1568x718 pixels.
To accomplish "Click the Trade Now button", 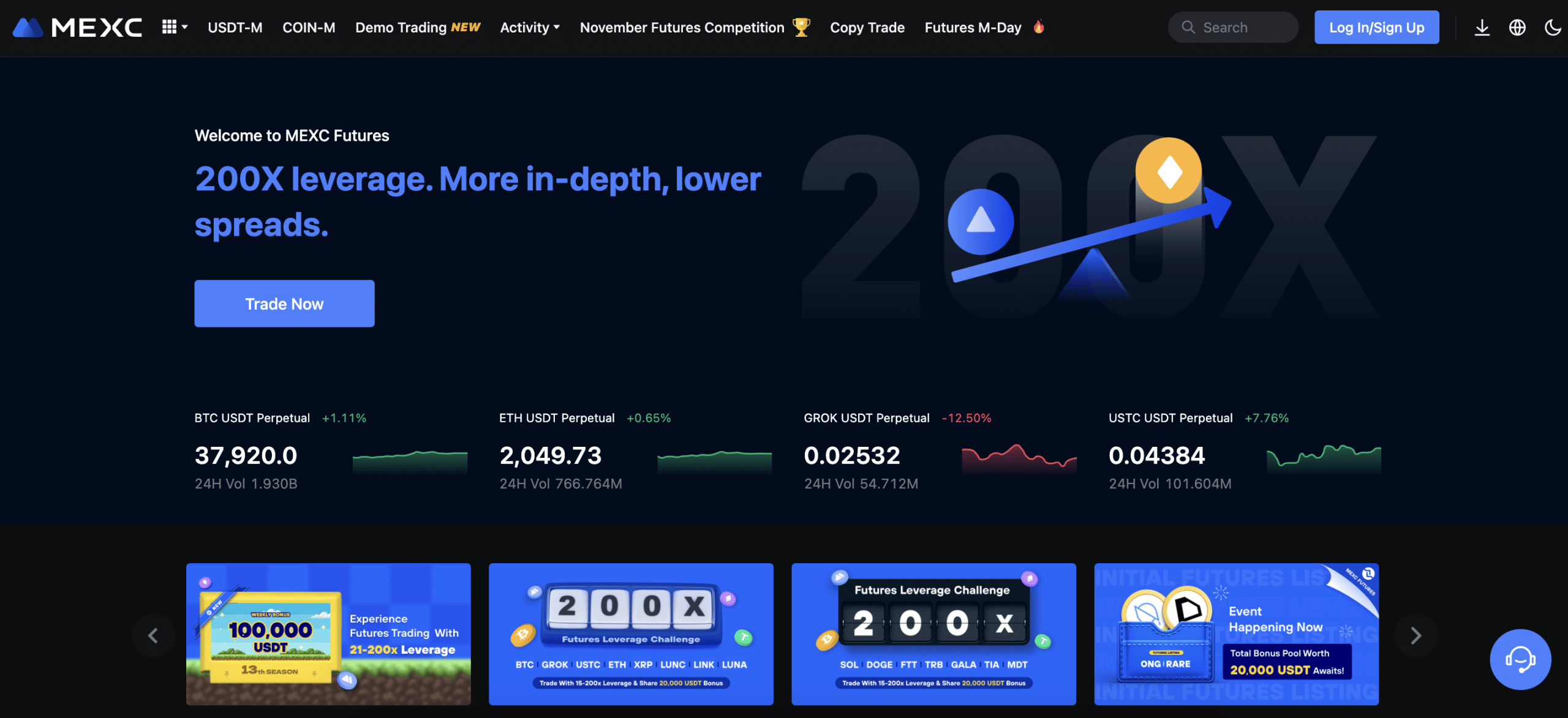I will pyautogui.click(x=284, y=303).
